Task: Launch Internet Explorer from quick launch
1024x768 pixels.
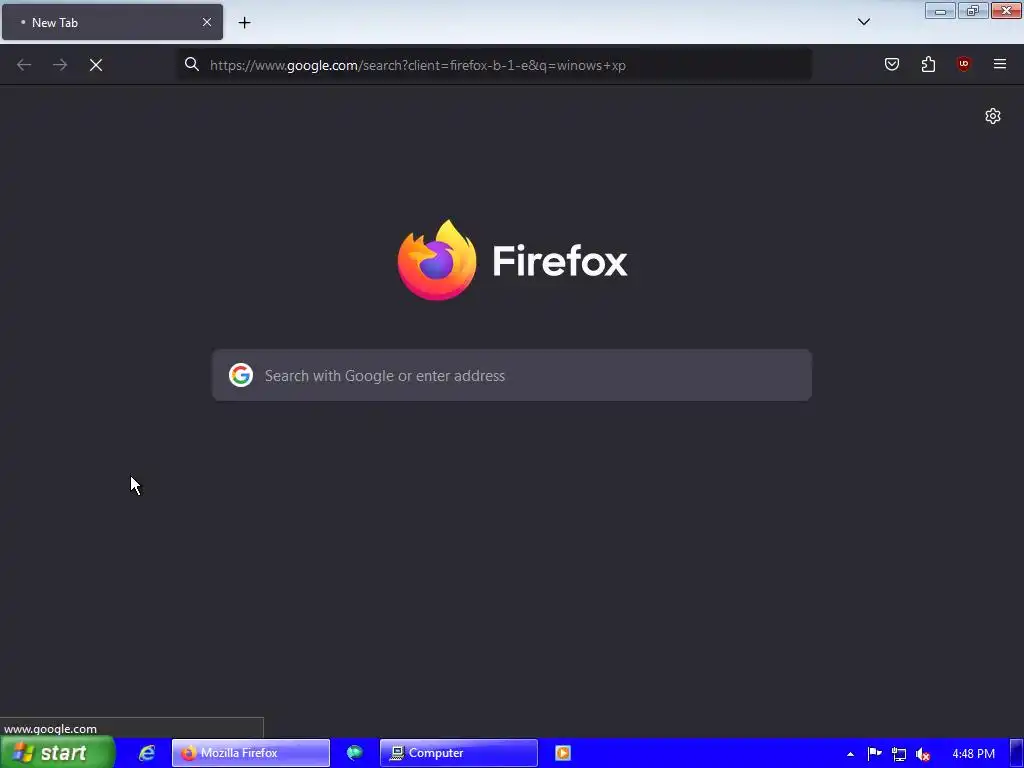Action: click(147, 753)
